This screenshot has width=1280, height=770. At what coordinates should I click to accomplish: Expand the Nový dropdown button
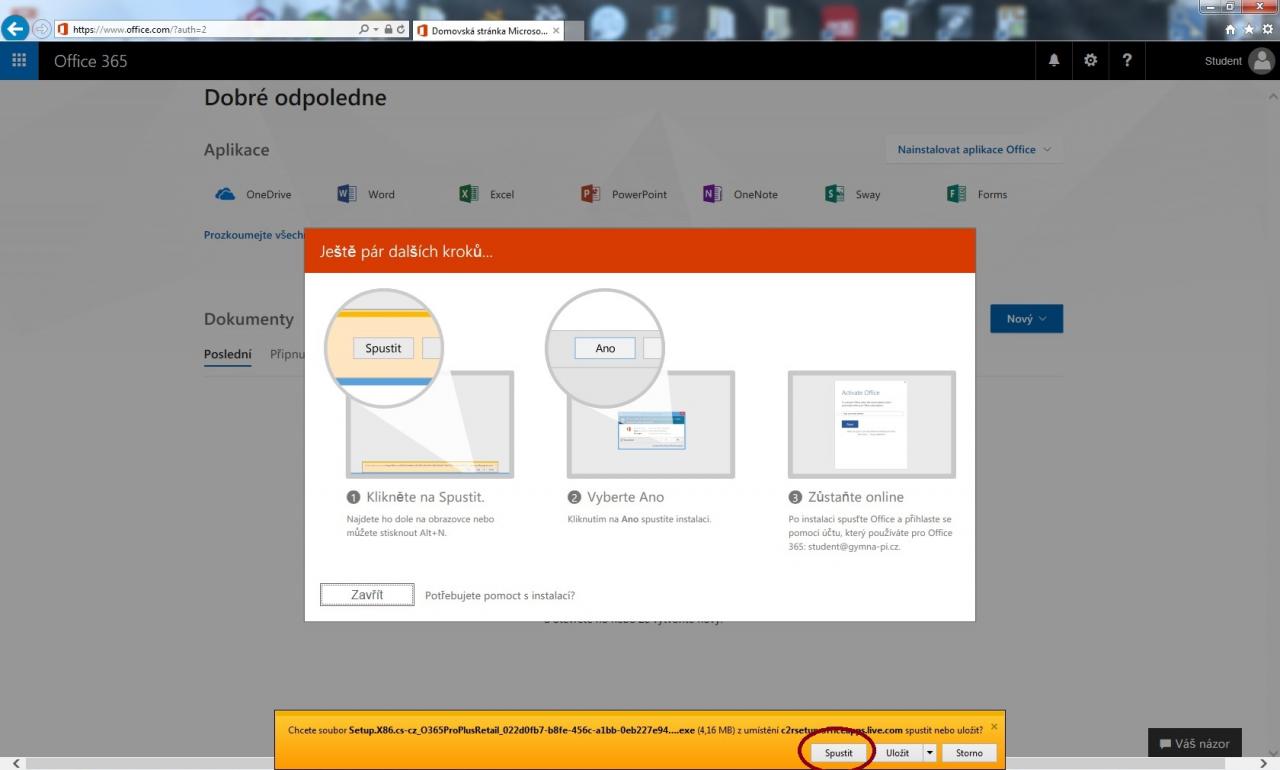(1026, 318)
